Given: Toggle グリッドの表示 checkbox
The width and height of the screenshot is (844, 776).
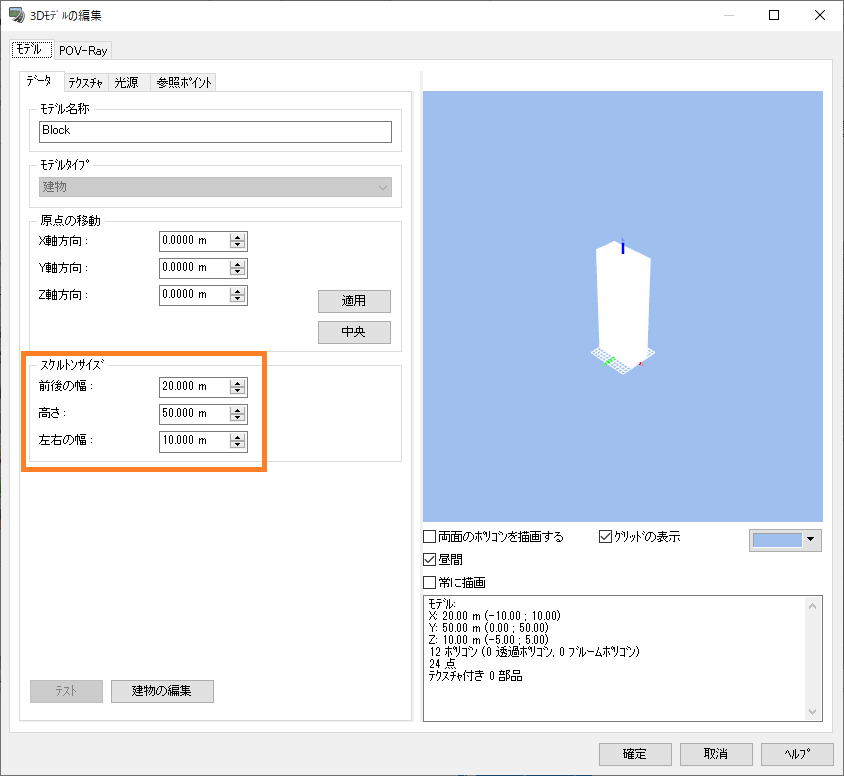Looking at the screenshot, I should 605,537.
